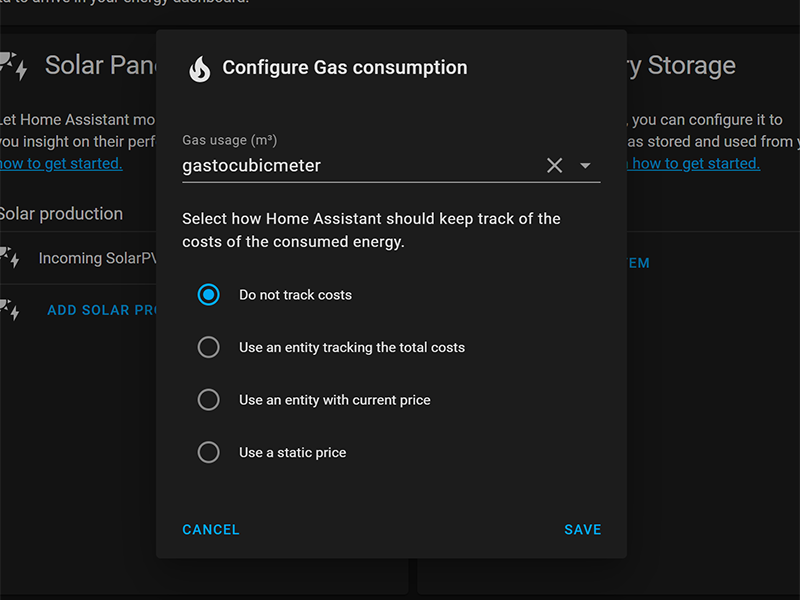Open Storage card how to get started link
The height and width of the screenshot is (600, 800).
pyautogui.click(x=694, y=163)
